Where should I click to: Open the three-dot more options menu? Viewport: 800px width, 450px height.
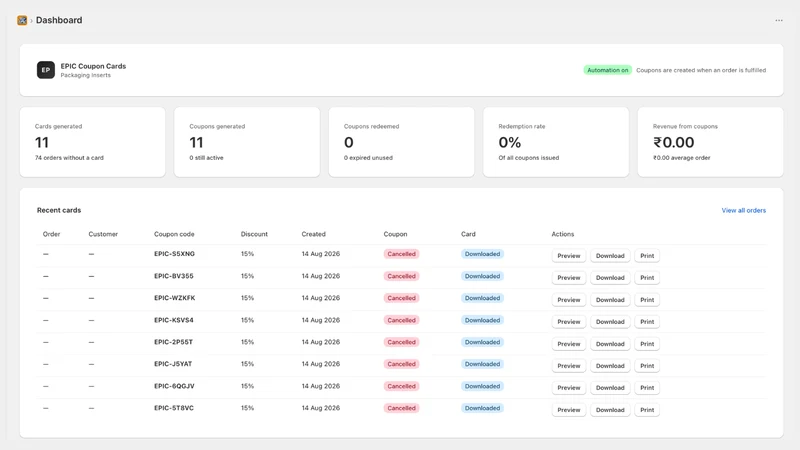pyautogui.click(x=779, y=20)
